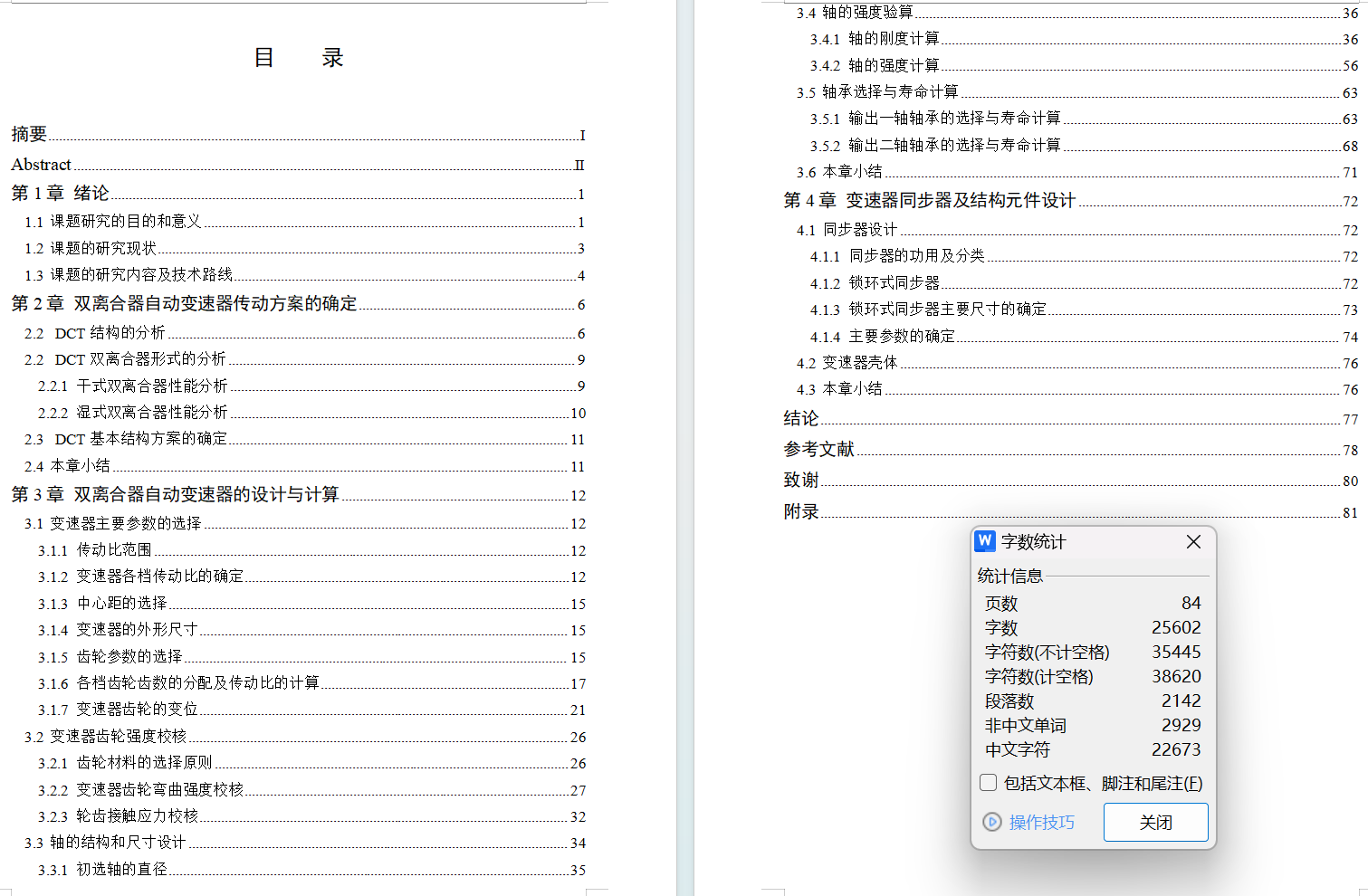
Task: Click the DCT 双离合器形式的分析 entry
Action: tap(304, 359)
